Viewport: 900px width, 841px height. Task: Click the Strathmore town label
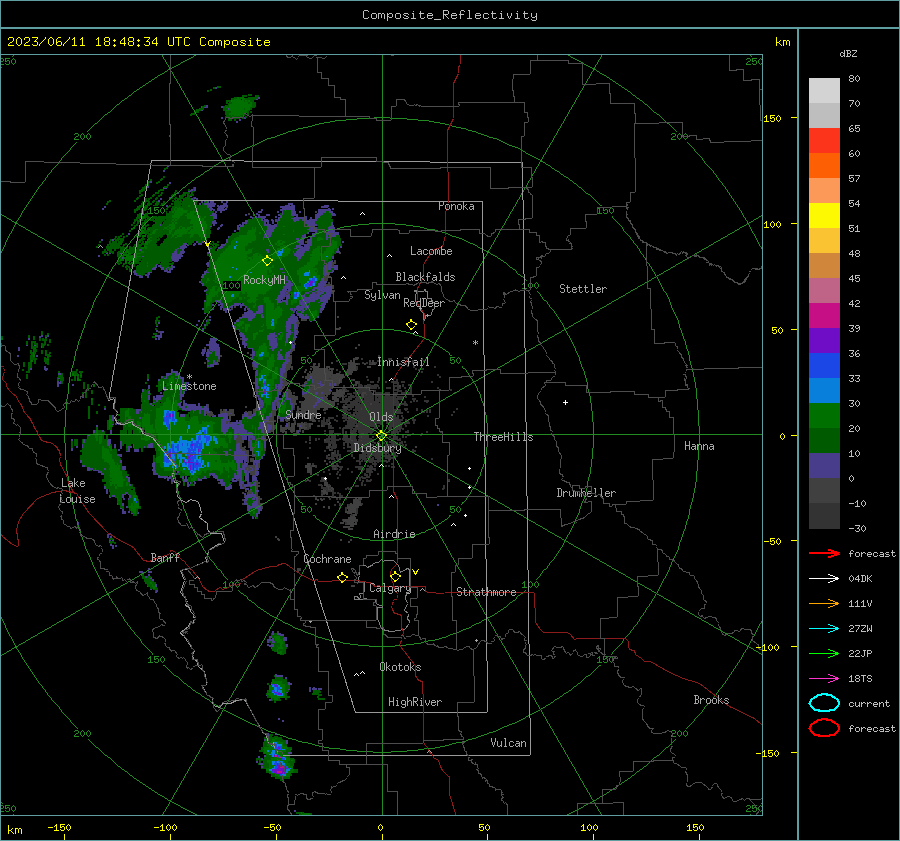486,592
